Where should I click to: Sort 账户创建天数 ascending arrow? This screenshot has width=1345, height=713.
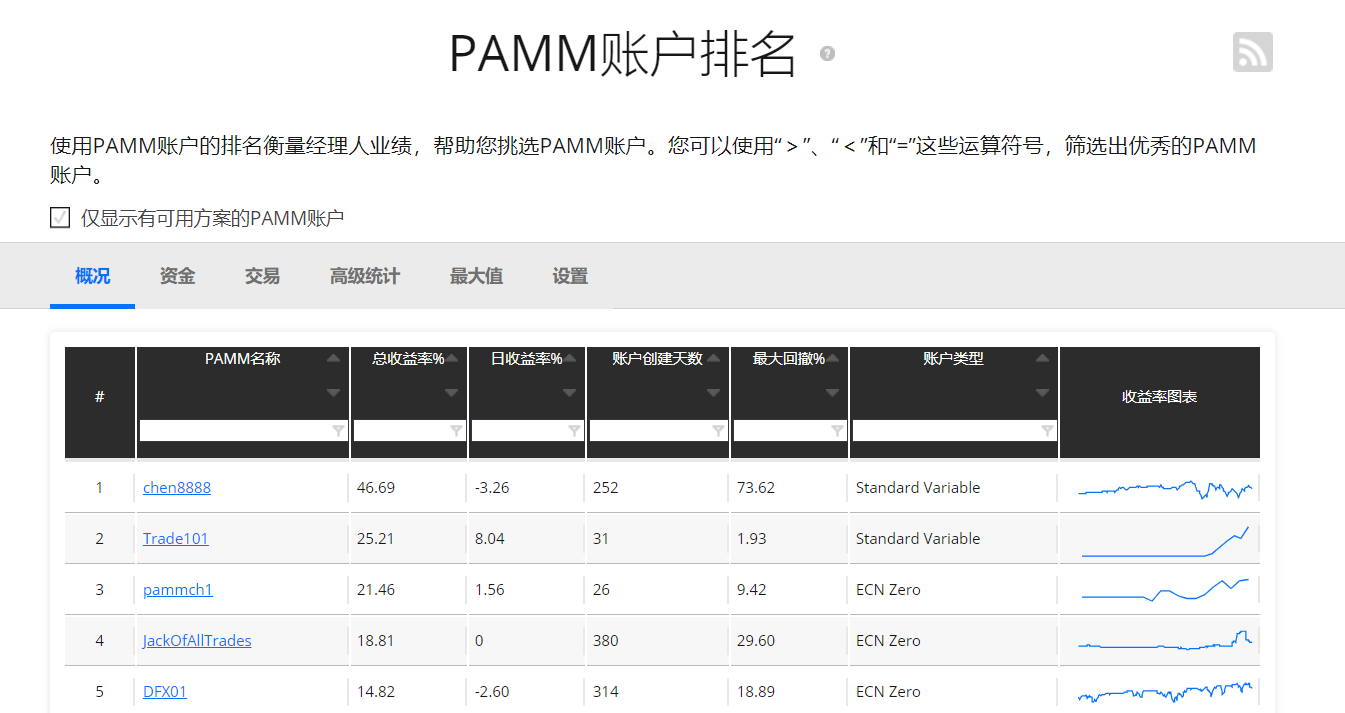(713, 358)
